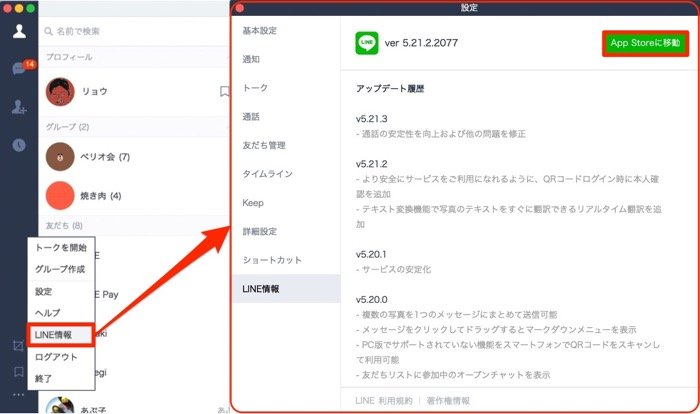Switch to タイムライン settings section
700x414 pixels.
286,174
